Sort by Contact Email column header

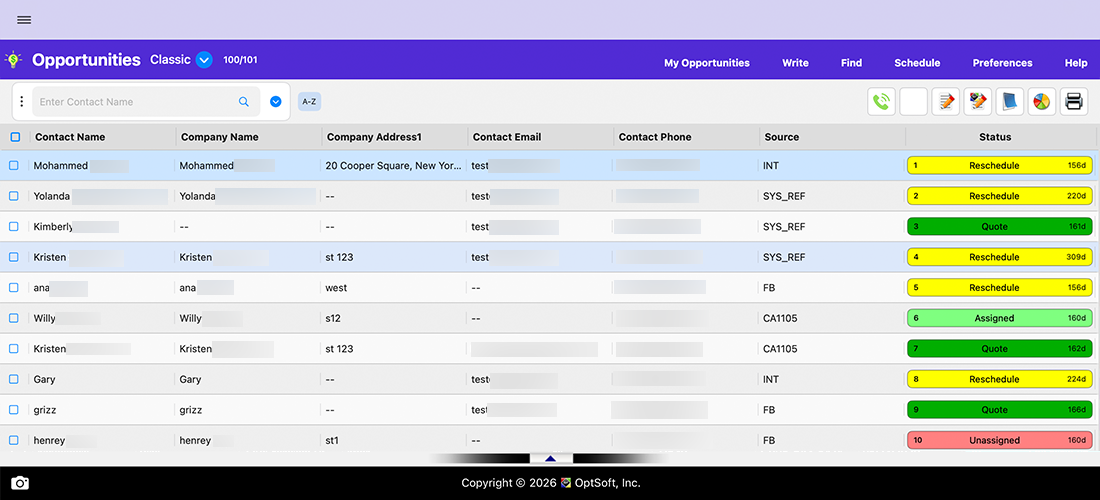click(507, 137)
